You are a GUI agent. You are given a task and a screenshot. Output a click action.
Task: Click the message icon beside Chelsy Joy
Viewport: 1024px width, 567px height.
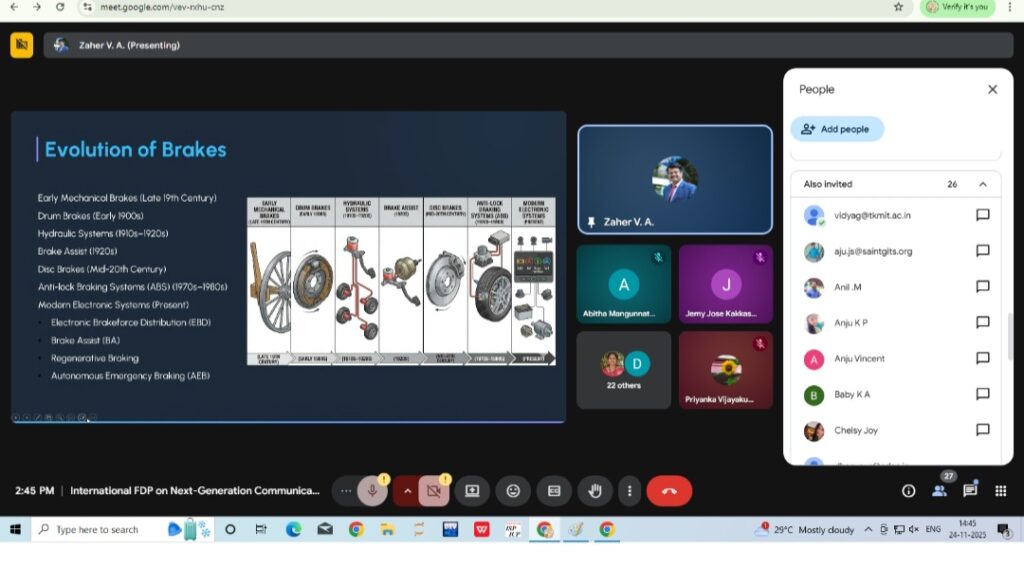[982, 430]
